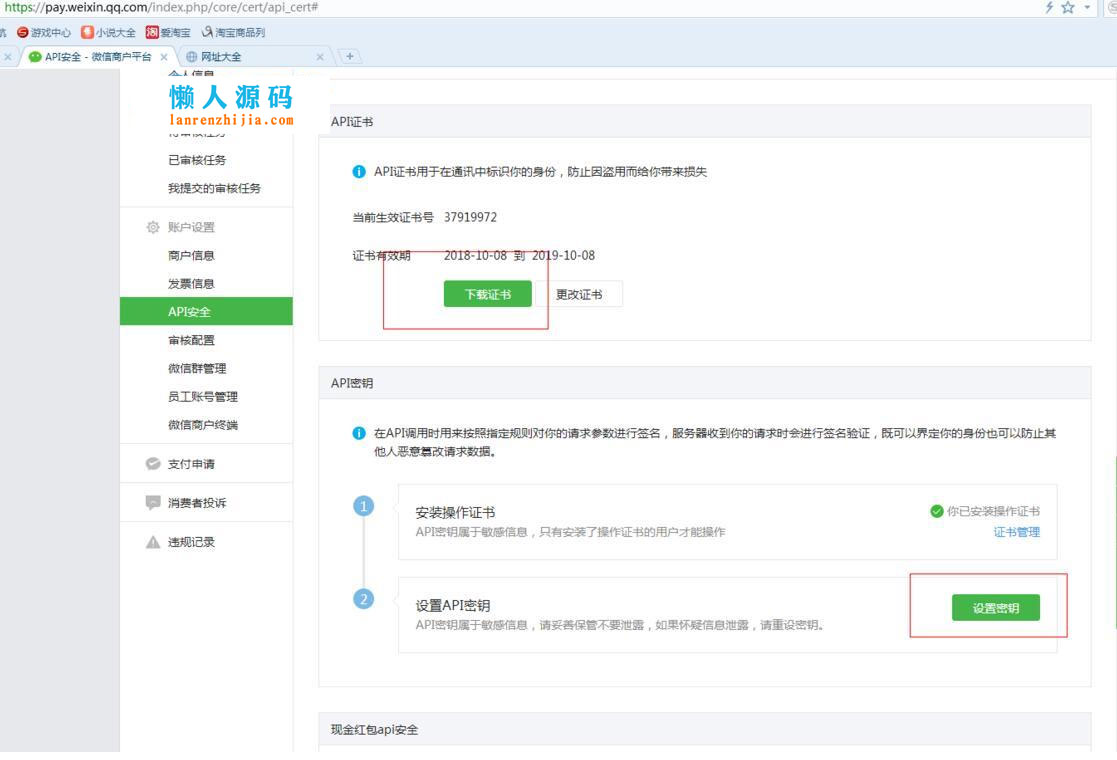This screenshot has width=1117, height=760.
Task: Click the 更改证书 button
Action: tap(579, 294)
